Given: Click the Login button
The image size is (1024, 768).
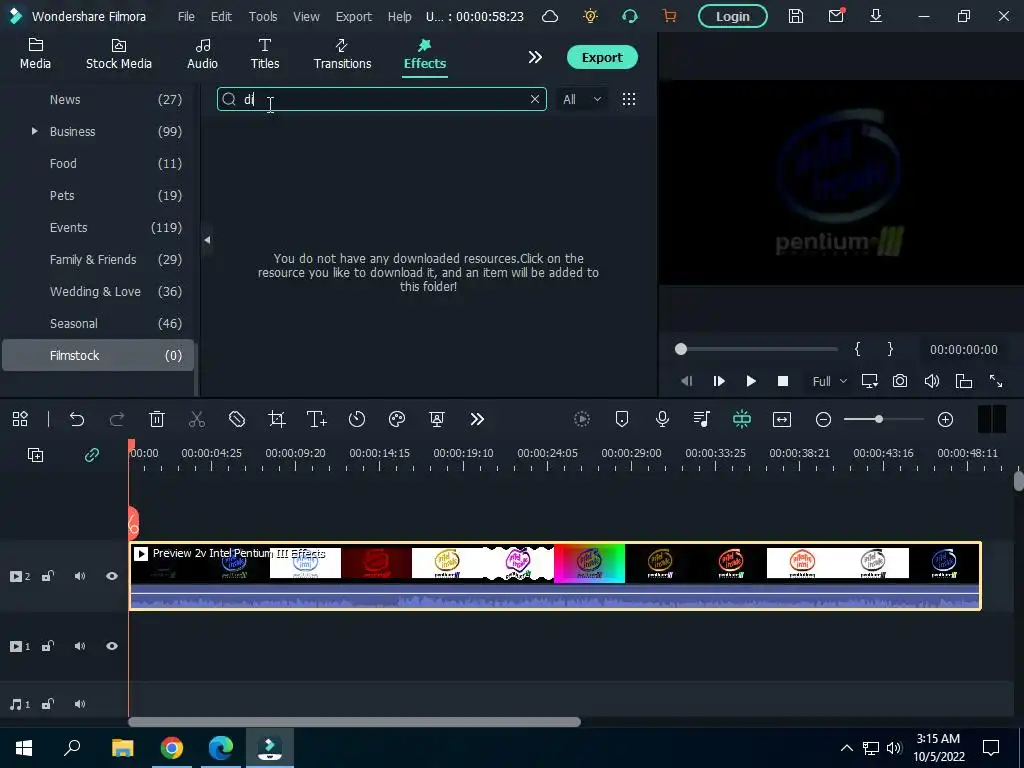Looking at the screenshot, I should pyautogui.click(x=733, y=16).
